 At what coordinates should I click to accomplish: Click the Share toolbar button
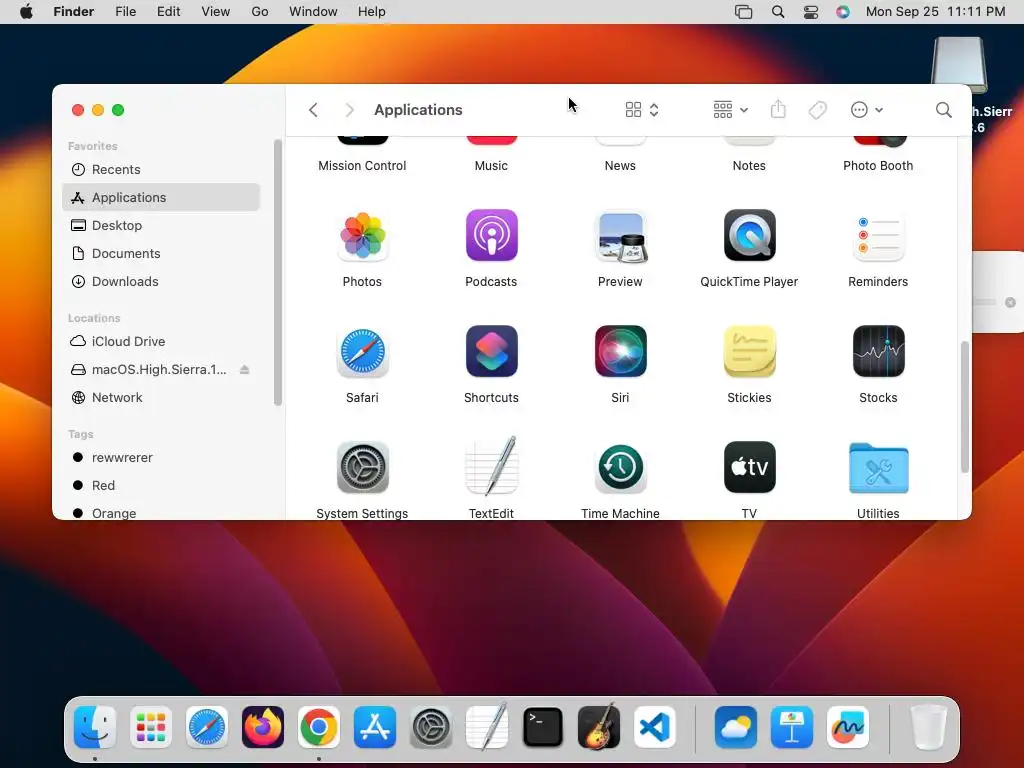click(x=778, y=109)
